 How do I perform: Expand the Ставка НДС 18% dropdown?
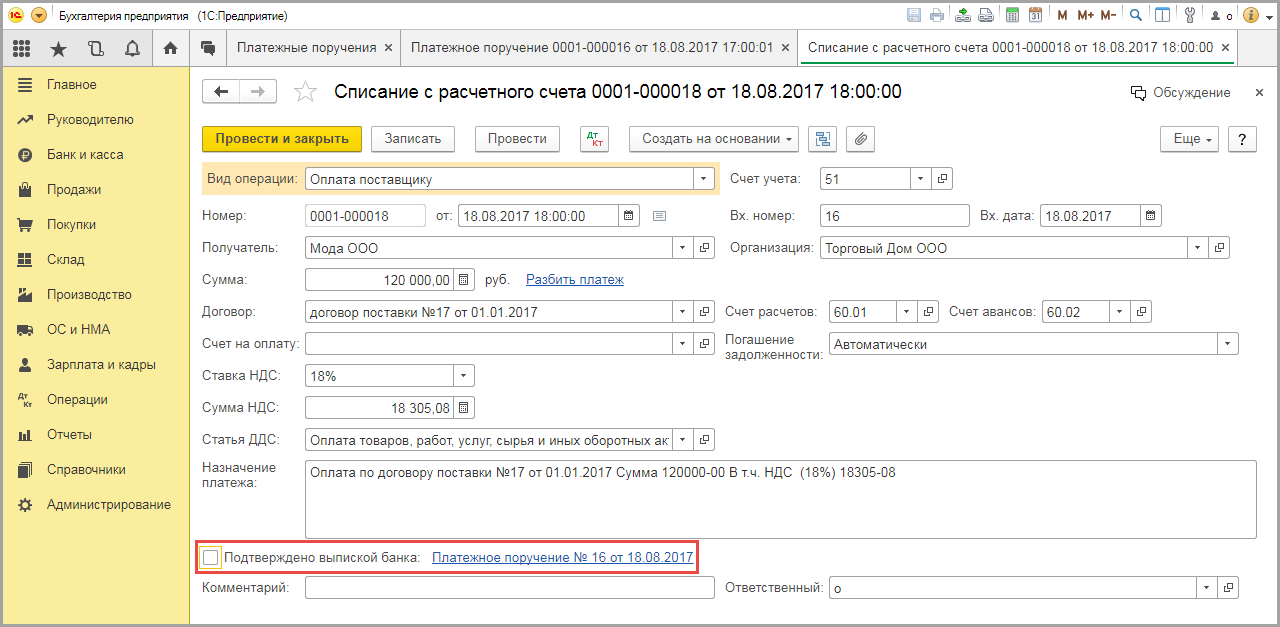point(464,376)
